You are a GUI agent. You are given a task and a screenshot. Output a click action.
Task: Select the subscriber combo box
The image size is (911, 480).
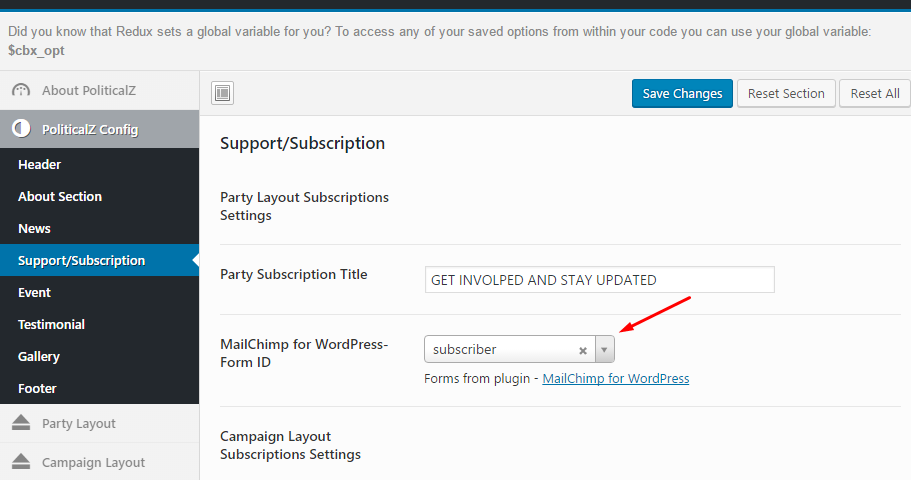click(519, 349)
